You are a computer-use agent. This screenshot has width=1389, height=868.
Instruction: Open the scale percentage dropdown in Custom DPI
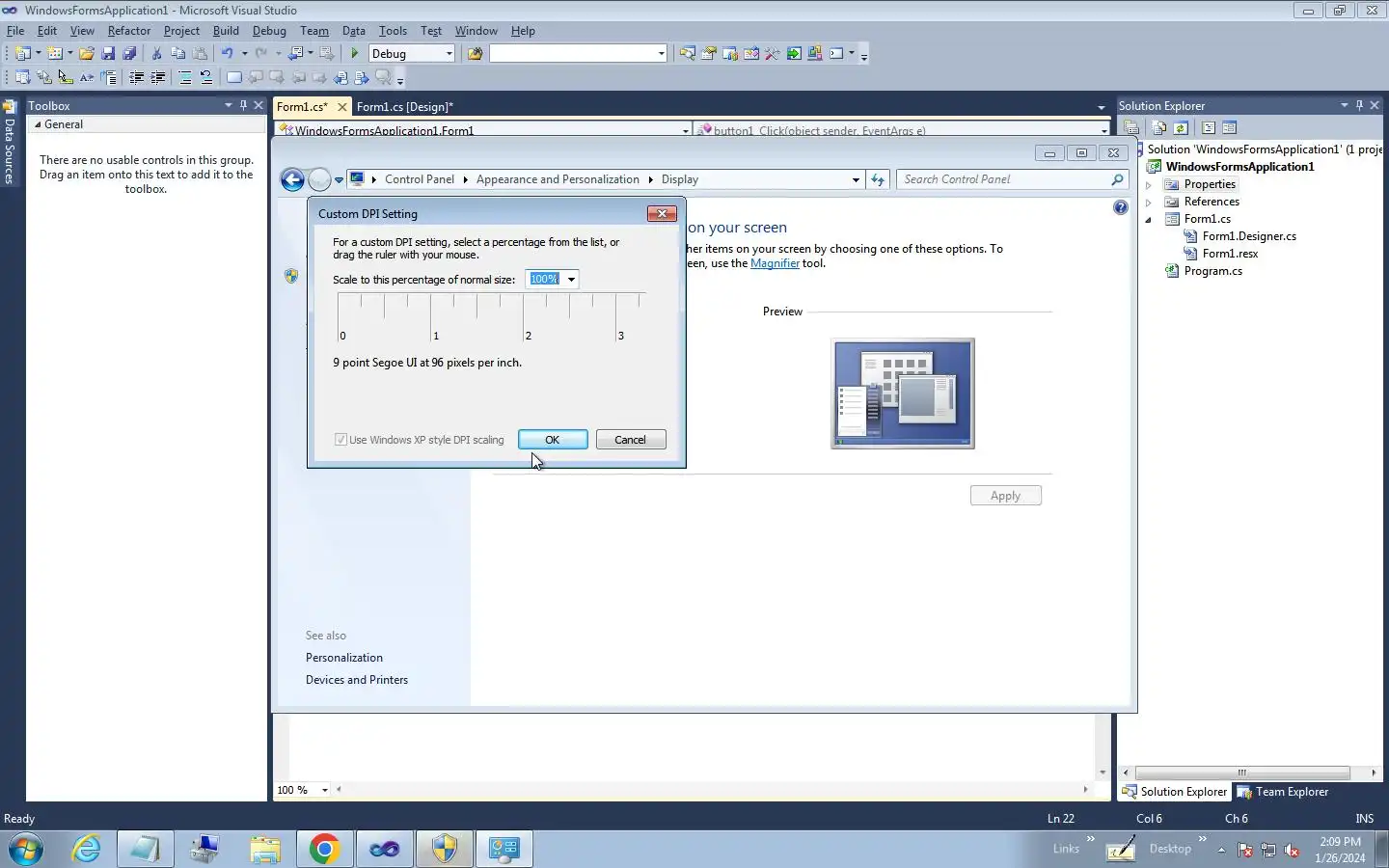click(571, 280)
